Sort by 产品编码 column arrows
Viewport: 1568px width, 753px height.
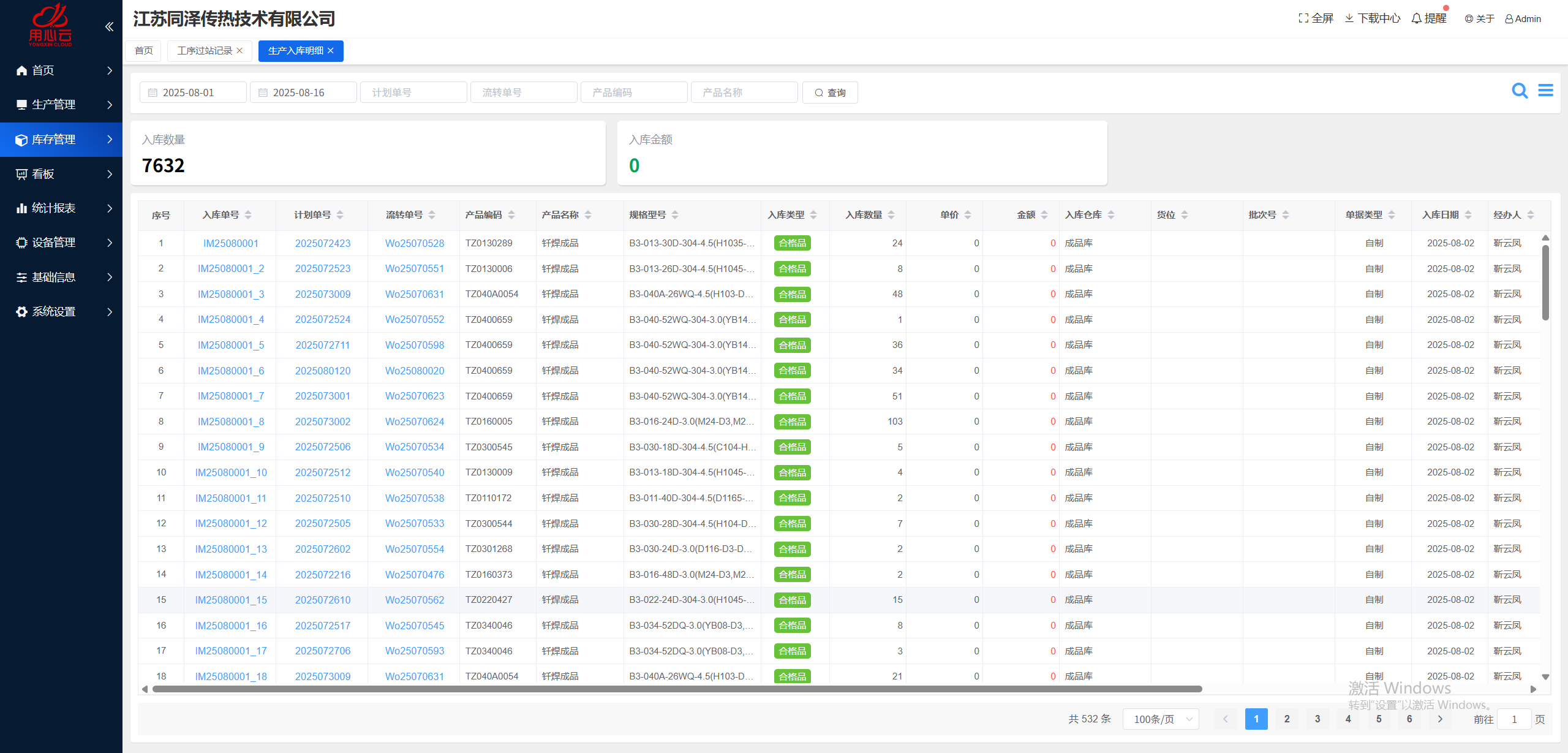pos(511,215)
